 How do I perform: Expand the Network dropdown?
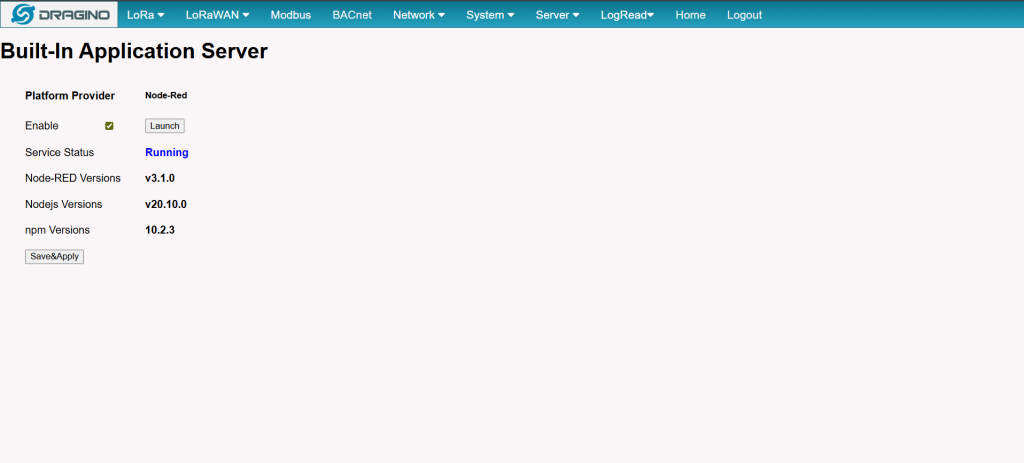[x=418, y=15]
